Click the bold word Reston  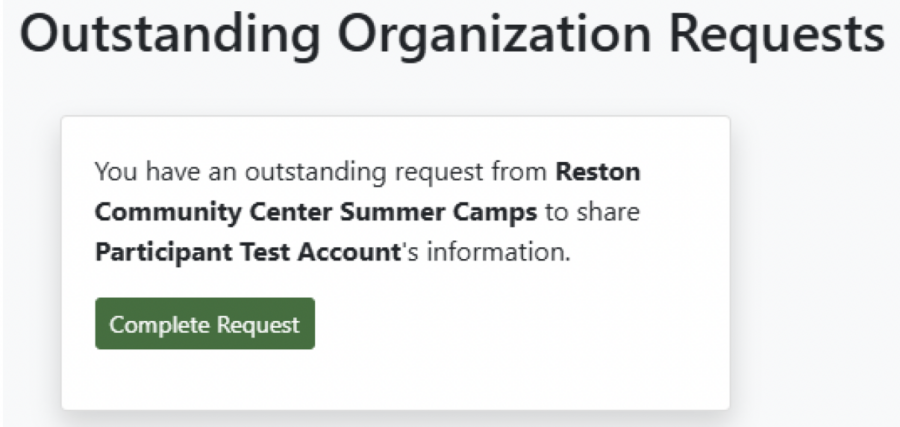point(598,172)
